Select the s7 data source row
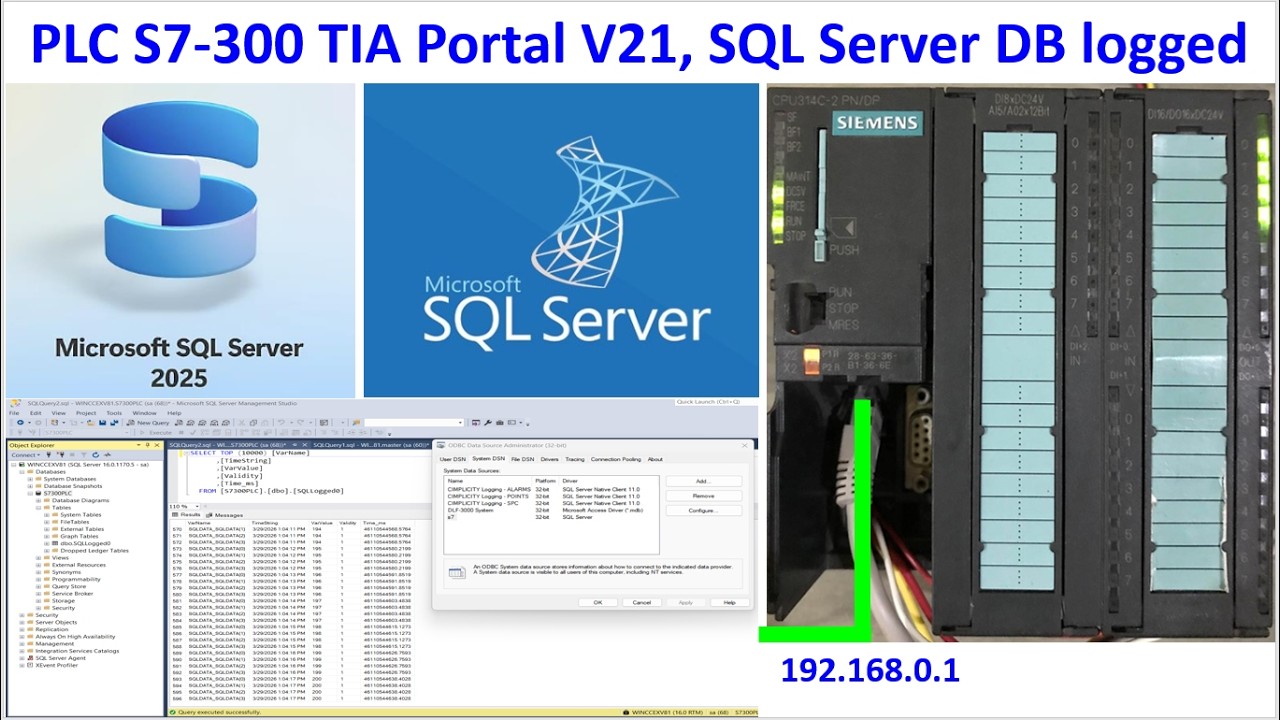Image resolution: width=1280 pixels, height=720 pixels. click(x=551, y=517)
